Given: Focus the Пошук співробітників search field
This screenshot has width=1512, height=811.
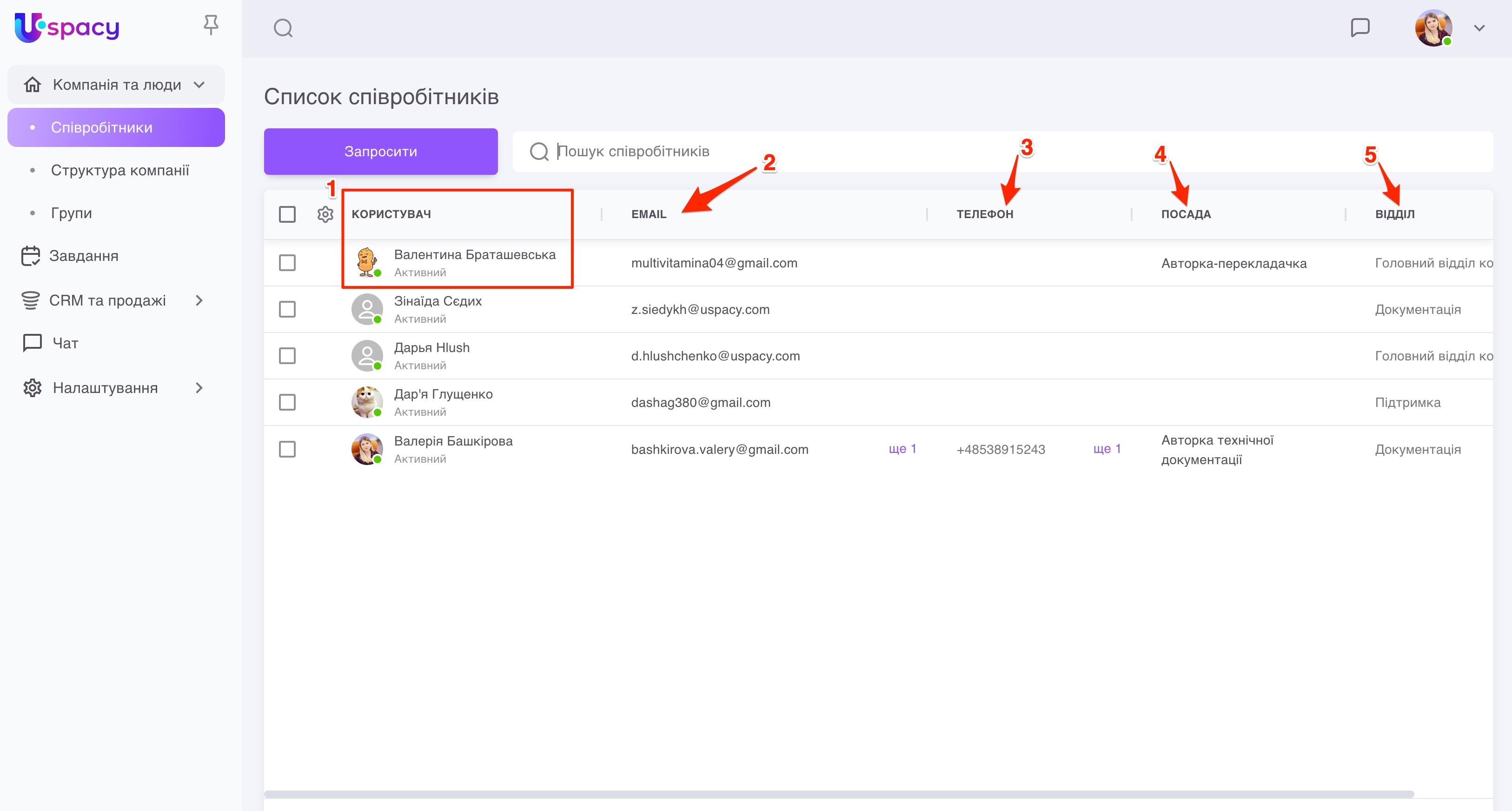Looking at the screenshot, I should tap(1002, 152).
